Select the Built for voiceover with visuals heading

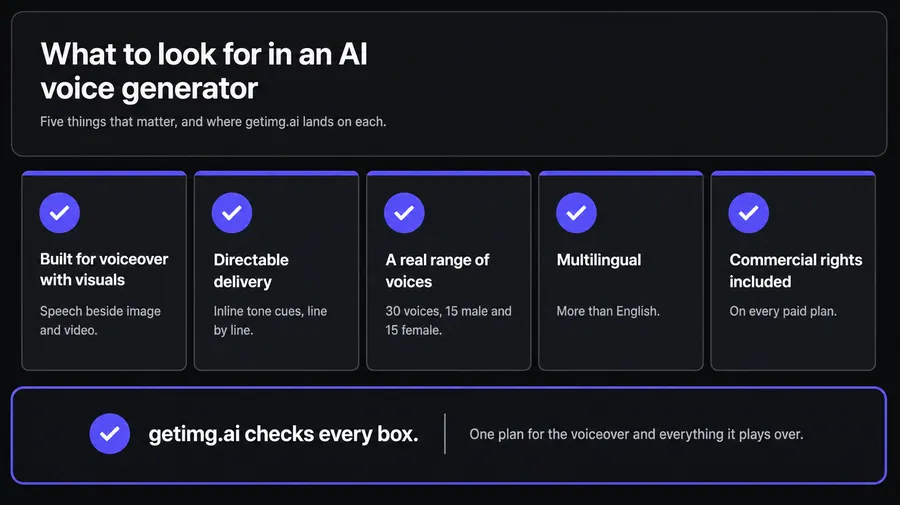pyautogui.click(x=104, y=270)
